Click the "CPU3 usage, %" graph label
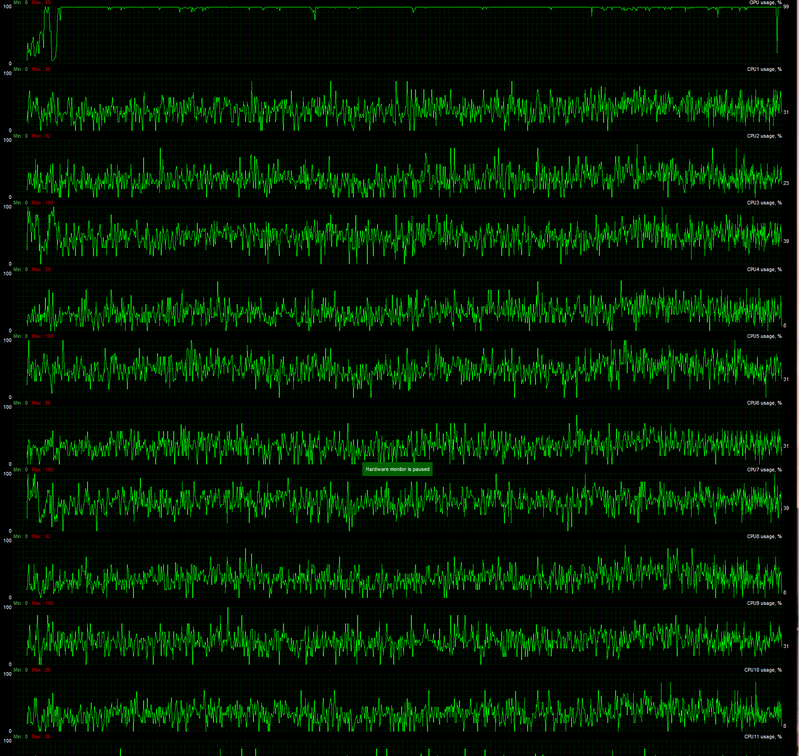Viewport: 800px width, 756px height. coord(764,203)
